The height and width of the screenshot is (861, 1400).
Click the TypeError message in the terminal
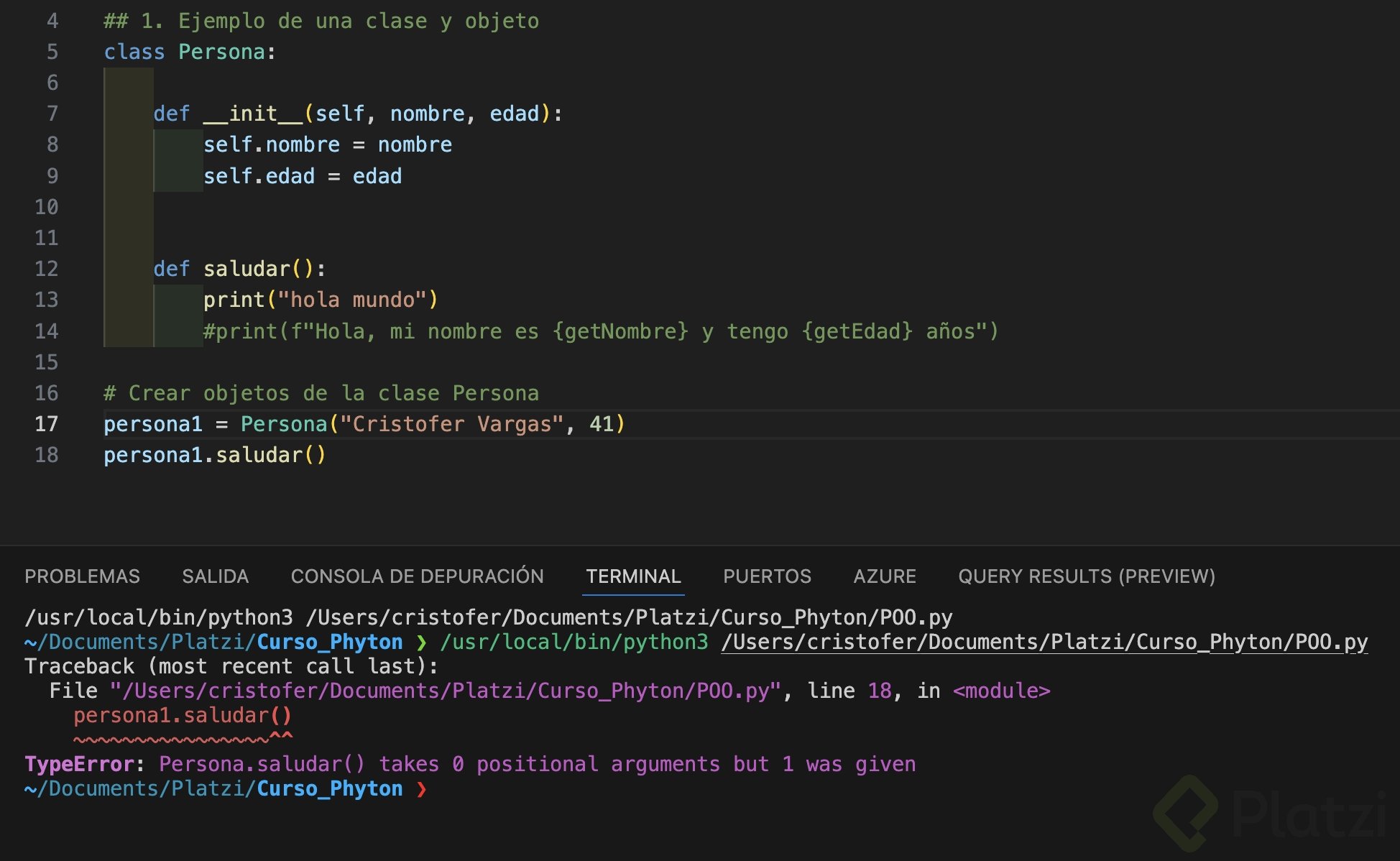tap(470, 764)
